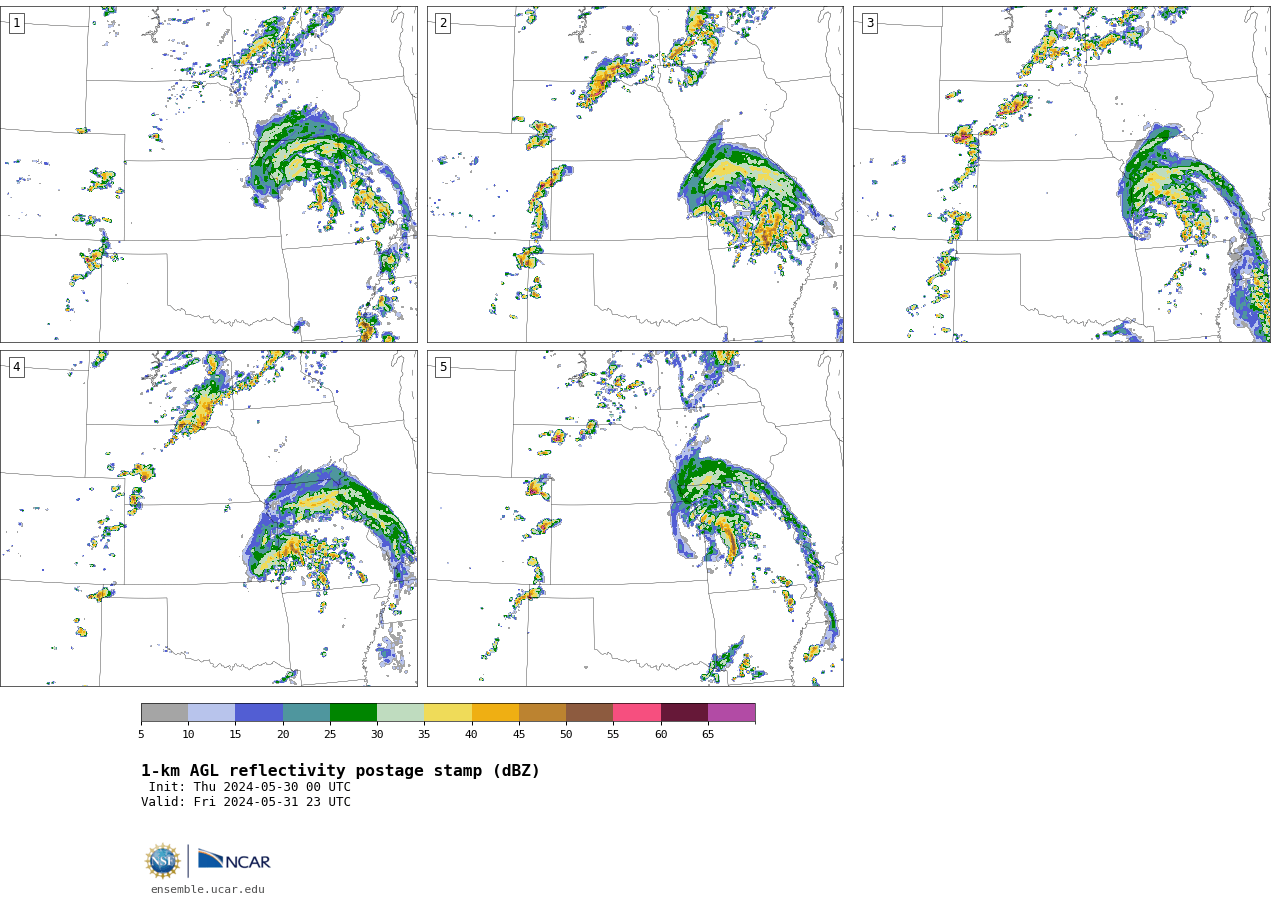Click the NSF logo icon

pyautogui.click(x=163, y=861)
